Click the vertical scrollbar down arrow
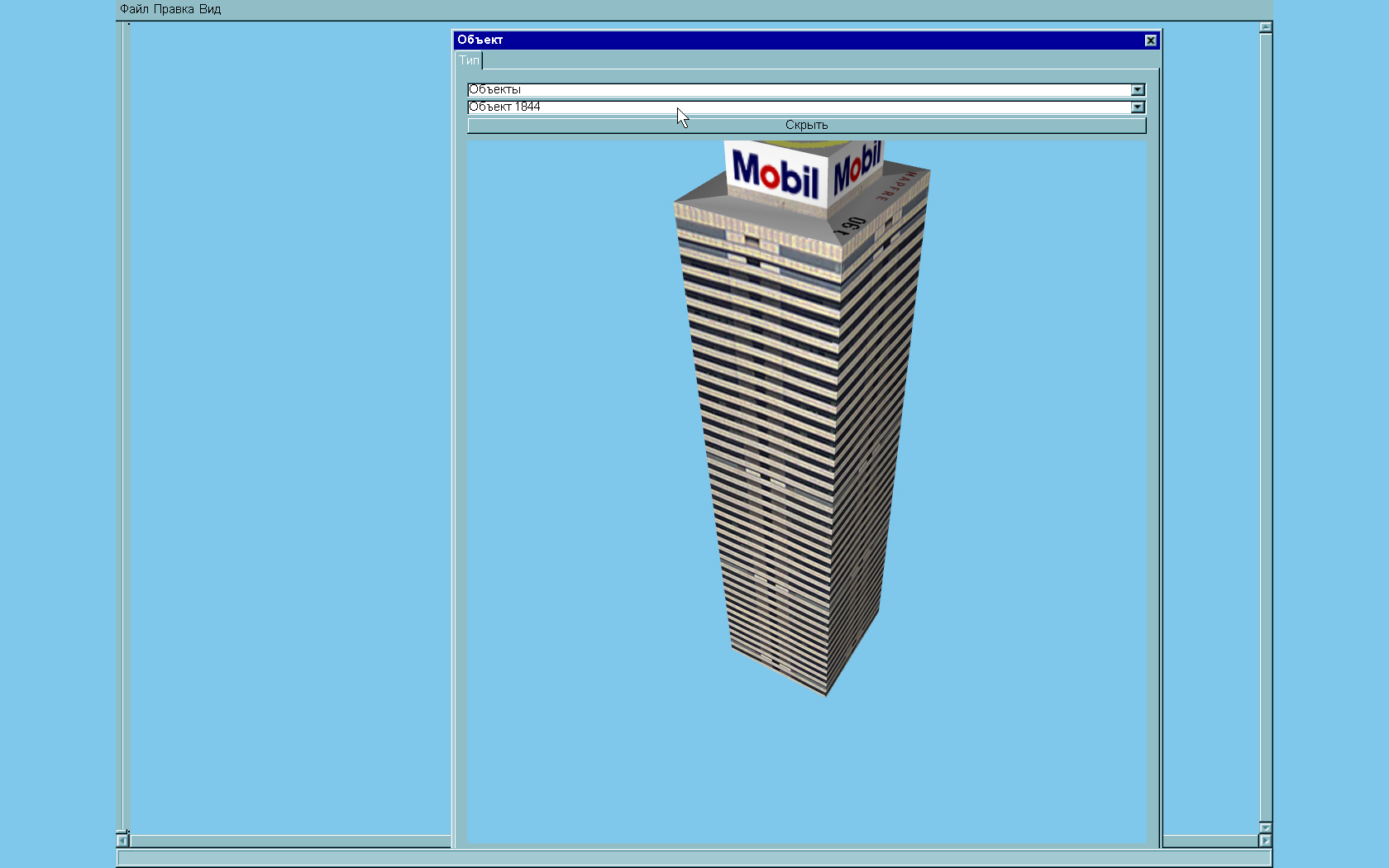This screenshot has height=868, width=1389. tap(1265, 827)
